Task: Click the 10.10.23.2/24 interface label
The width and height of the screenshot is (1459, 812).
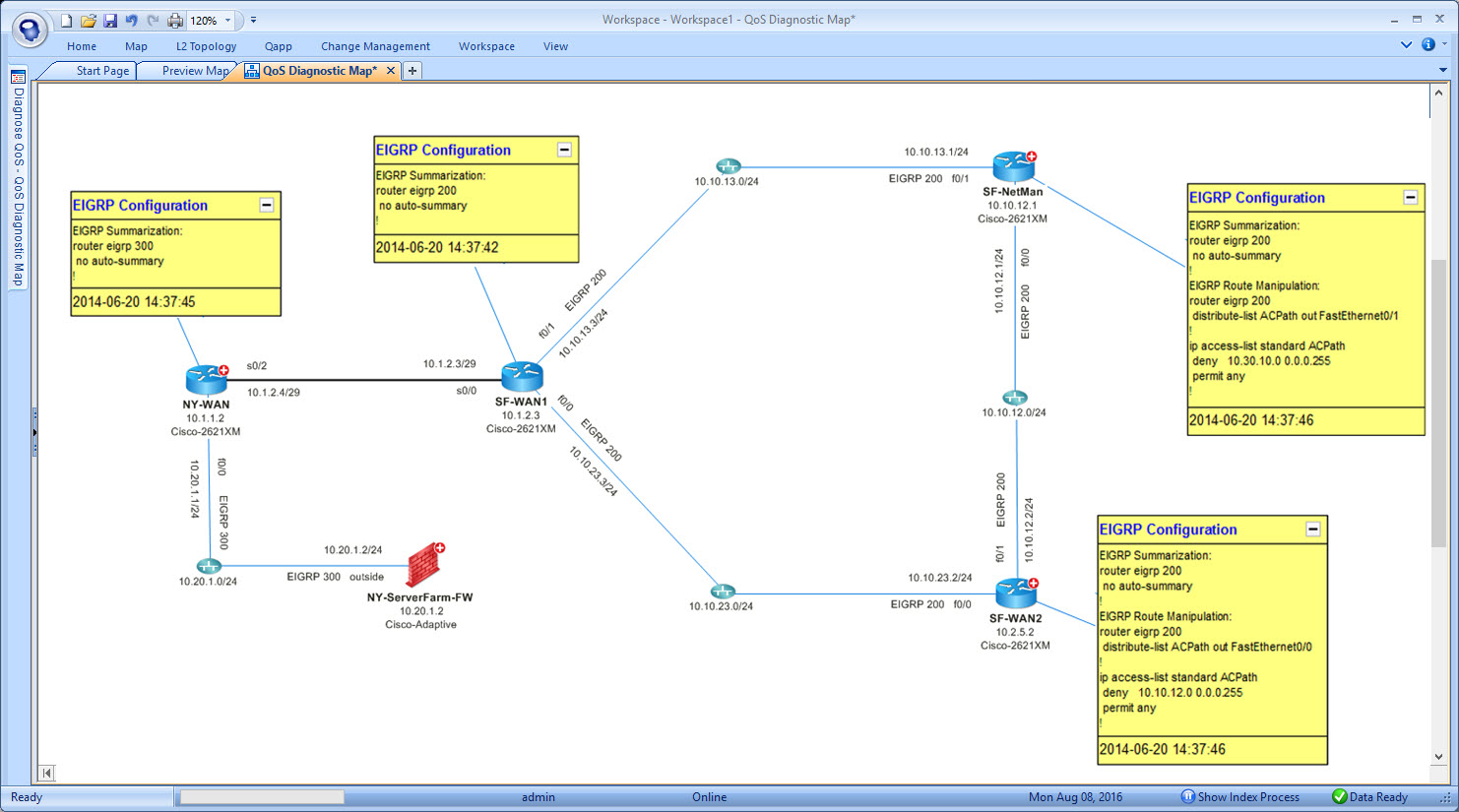Action: (x=940, y=578)
